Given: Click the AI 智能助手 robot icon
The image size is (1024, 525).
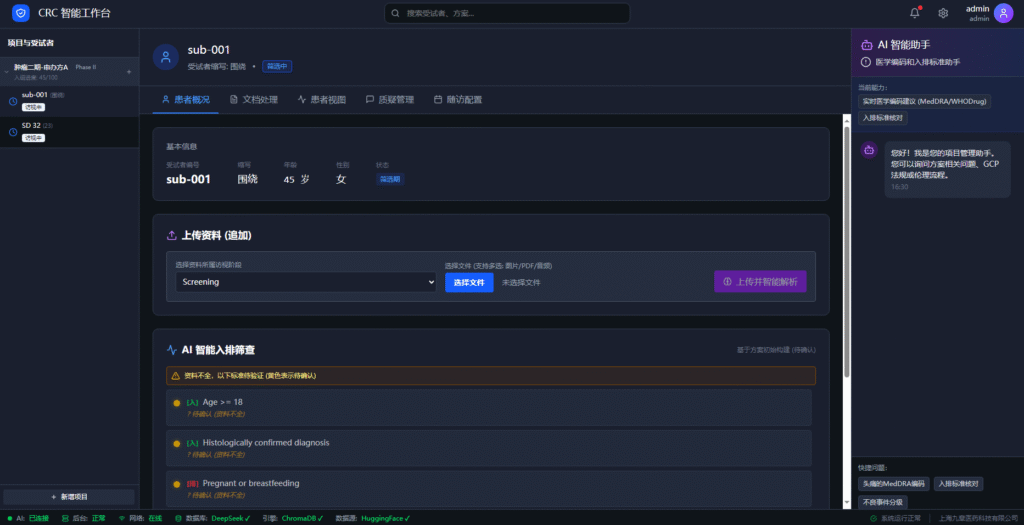Looking at the screenshot, I should [x=866, y=44].
